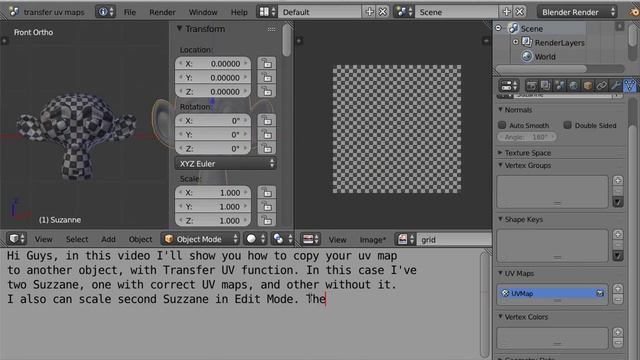Expand the RenderLayers tree item
Image resolution: width=640 pixels, height=360 pixels.
pos(516,42)
